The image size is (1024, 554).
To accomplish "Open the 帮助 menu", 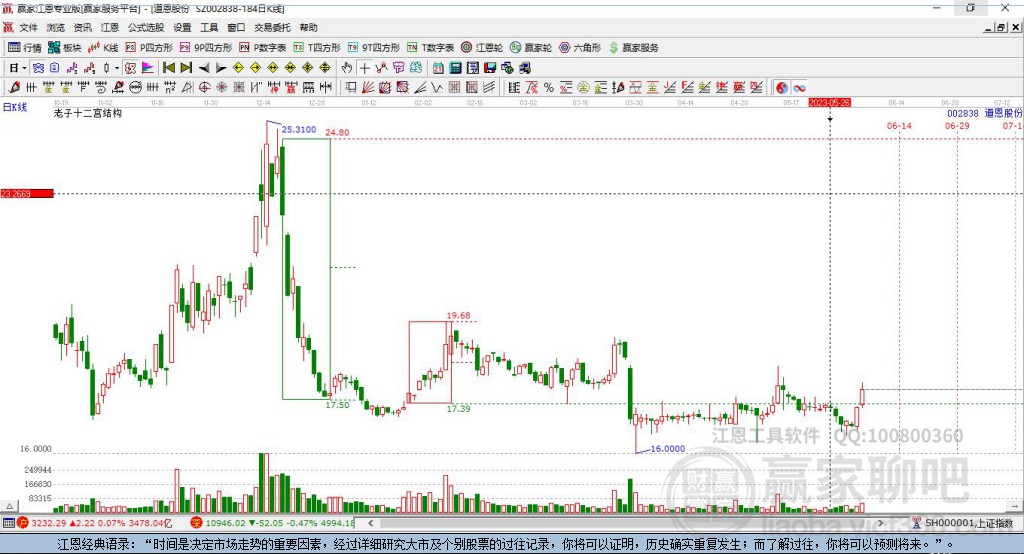I will click(x=308, y=27).
